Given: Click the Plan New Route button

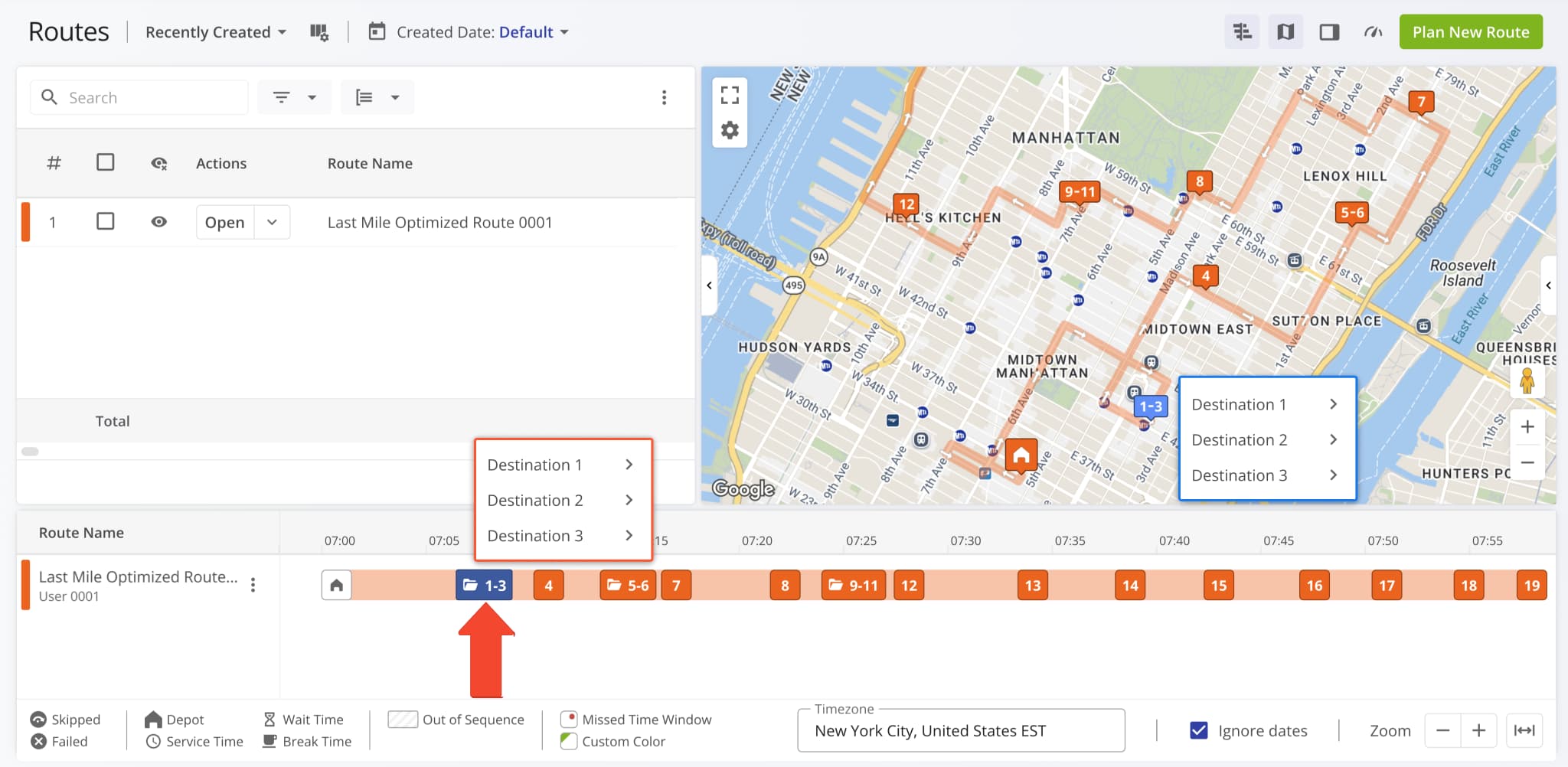Looking at the screenshot, I should tap(1470, 31).
